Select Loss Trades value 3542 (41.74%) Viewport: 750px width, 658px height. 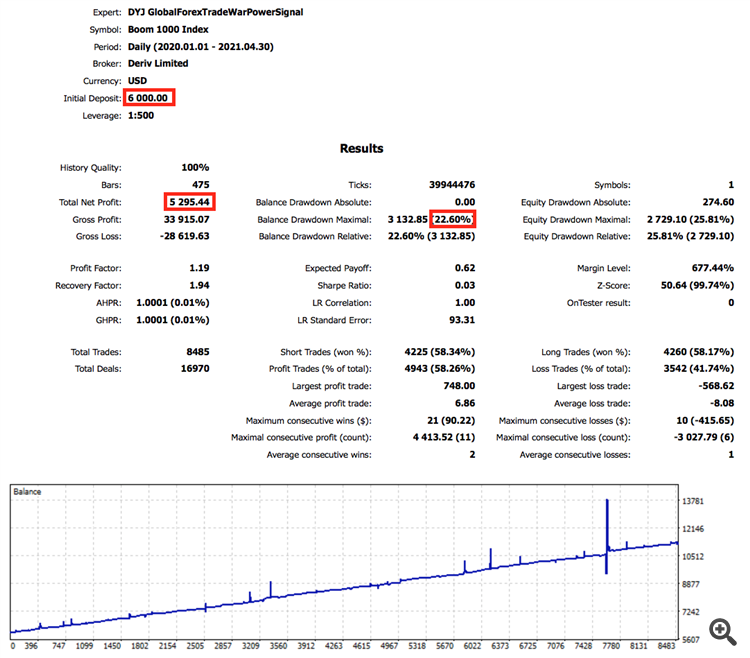click(699, 368)
